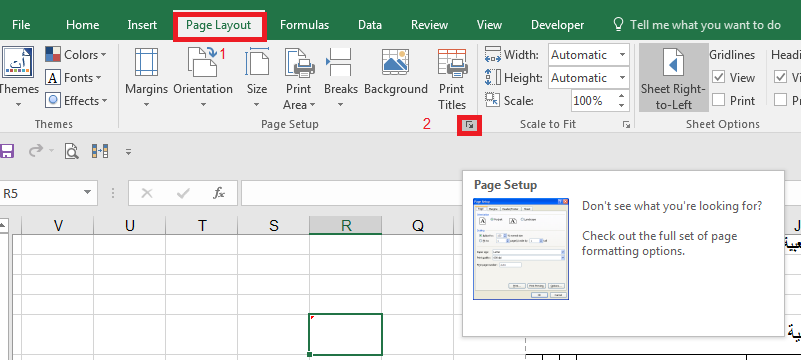Viewport: 801px width, 360px height.
Task: Increase Scale with the up spinner
Action: pos(621,96)
